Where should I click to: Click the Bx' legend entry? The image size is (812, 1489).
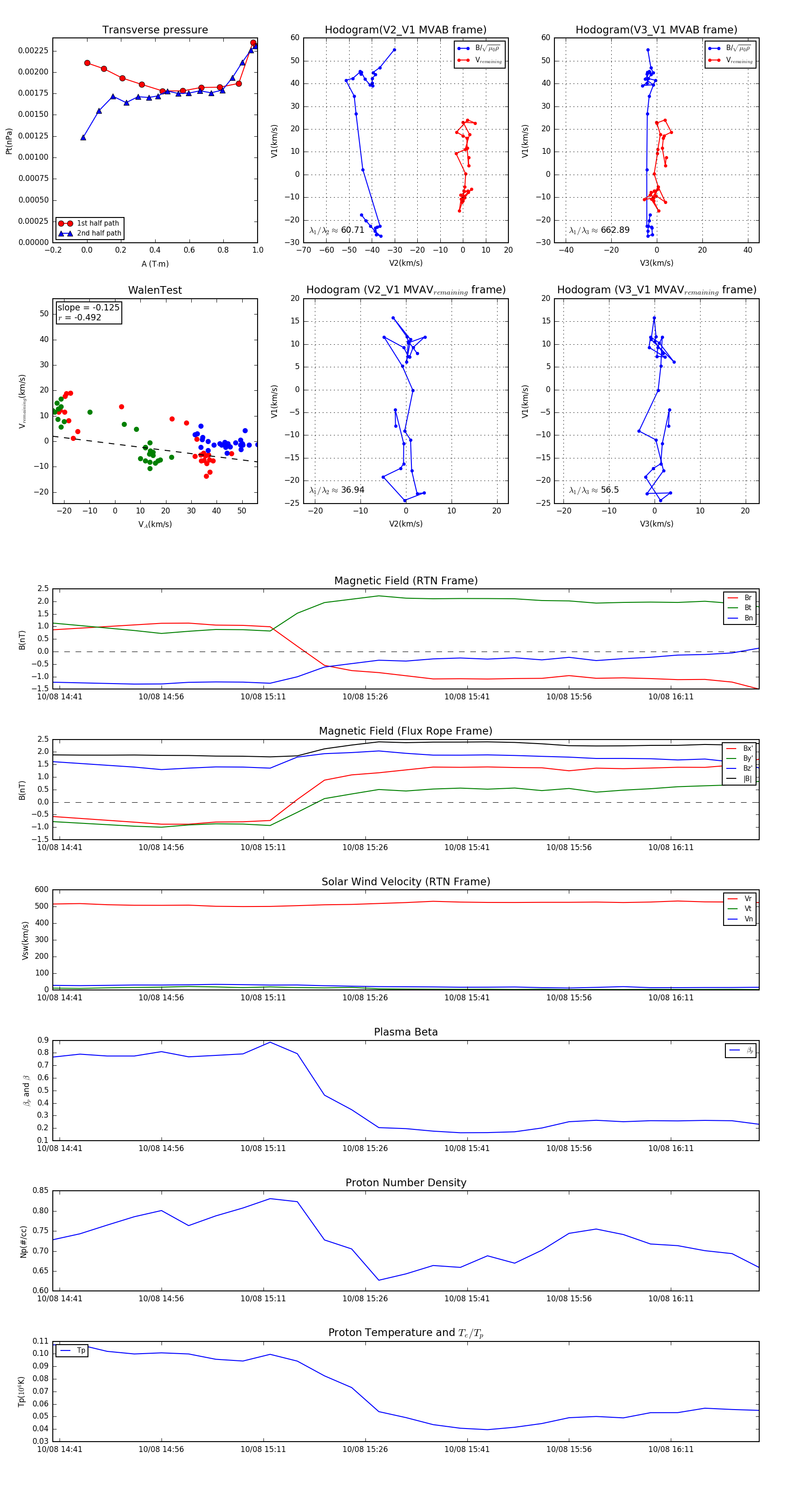click(x=740, y=748)
